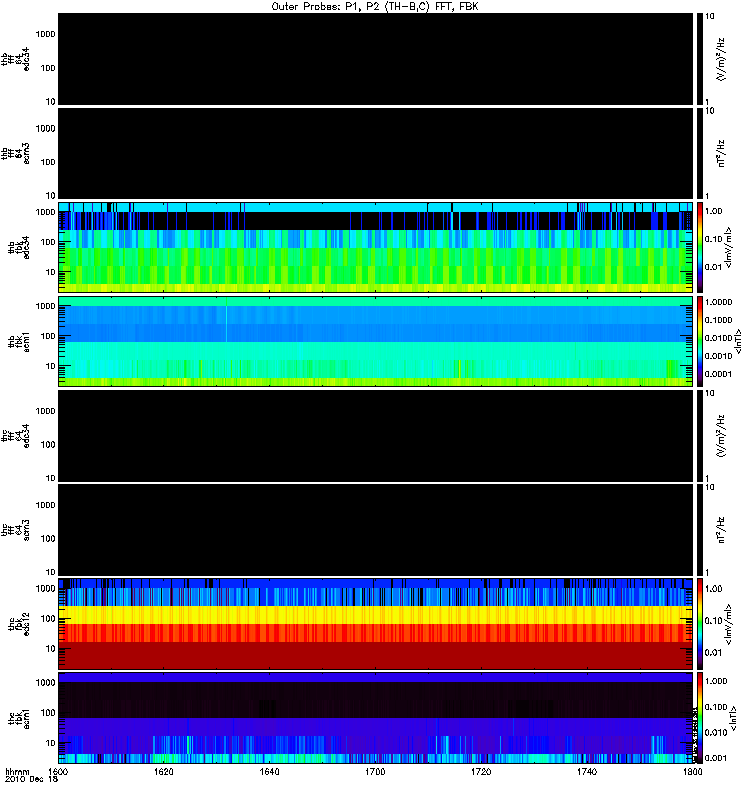Select the 1720 time axis label
Screen dimensions: 750x800
[x=481, y=771]
